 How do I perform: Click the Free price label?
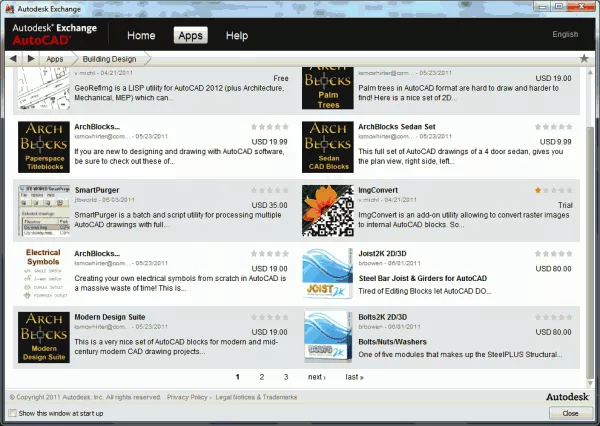click(x=281, y=78)
